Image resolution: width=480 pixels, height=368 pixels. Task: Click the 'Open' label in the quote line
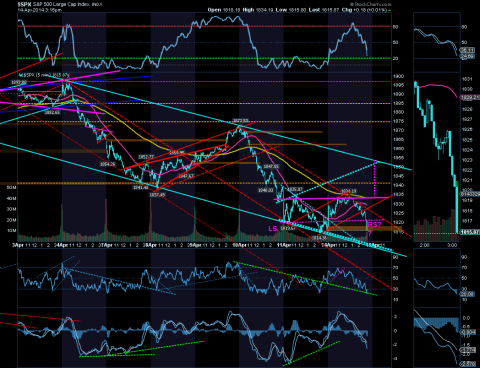click(214, 10)
